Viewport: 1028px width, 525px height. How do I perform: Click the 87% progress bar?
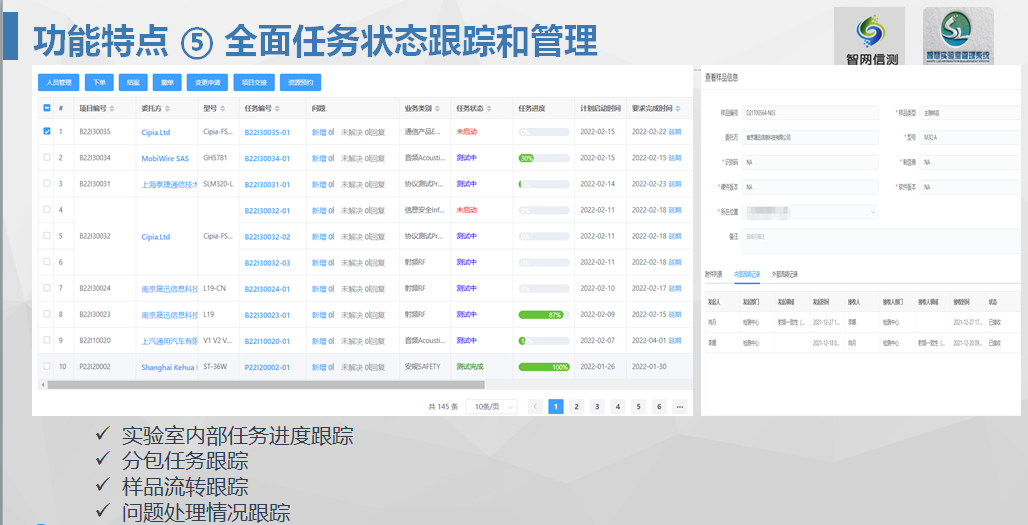pos(544,315)
